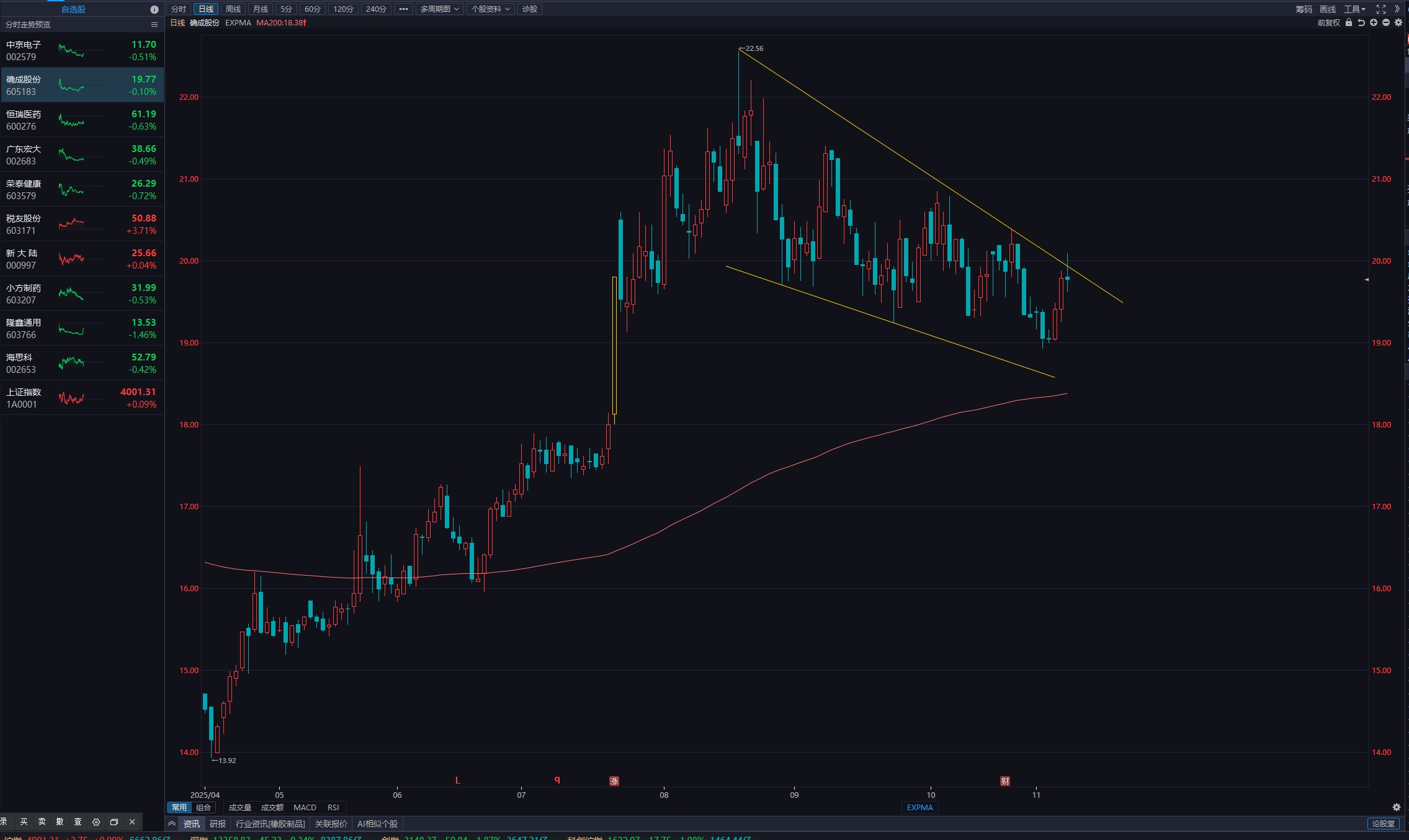This screenshot has width=1409, height=840.
Task: Switch to the 周线 weekly period tab
Action: pos(233,9)
